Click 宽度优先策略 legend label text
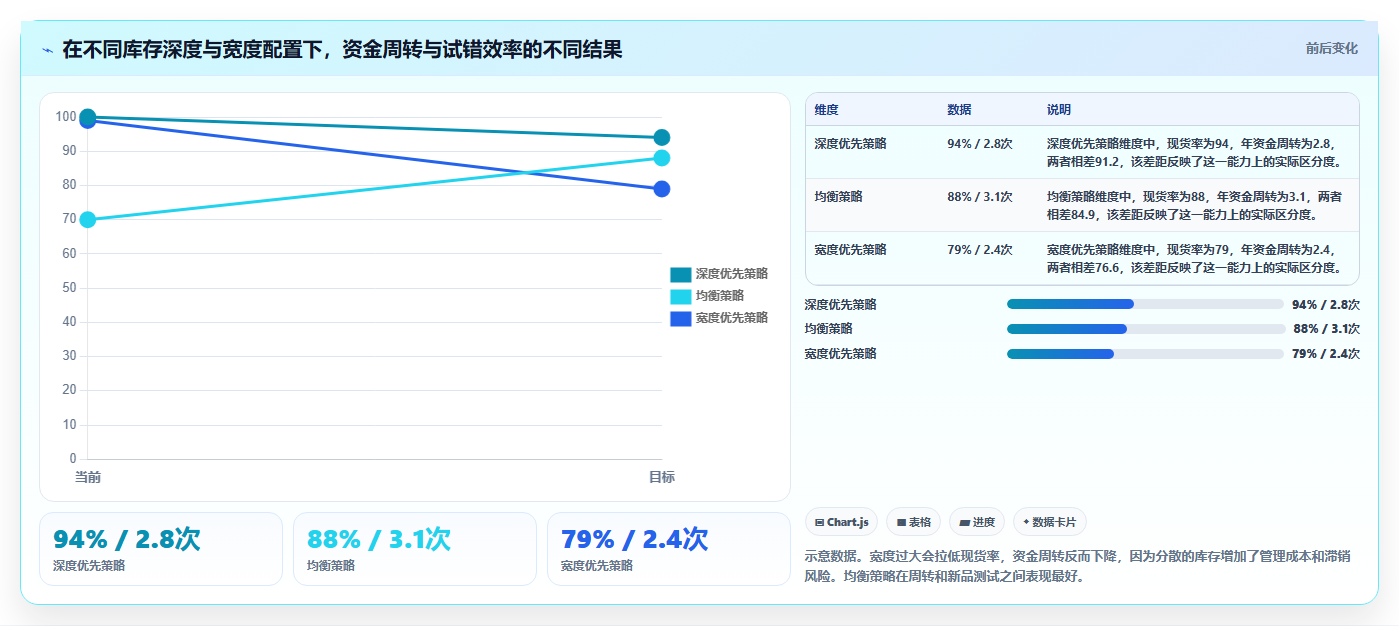Screen dimensions: 1399x626 pyautogui.click(x=732, y=318)
